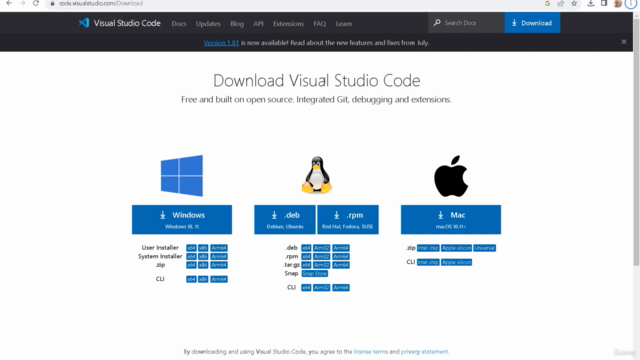Click the blue Download button in header

(532, 23)
